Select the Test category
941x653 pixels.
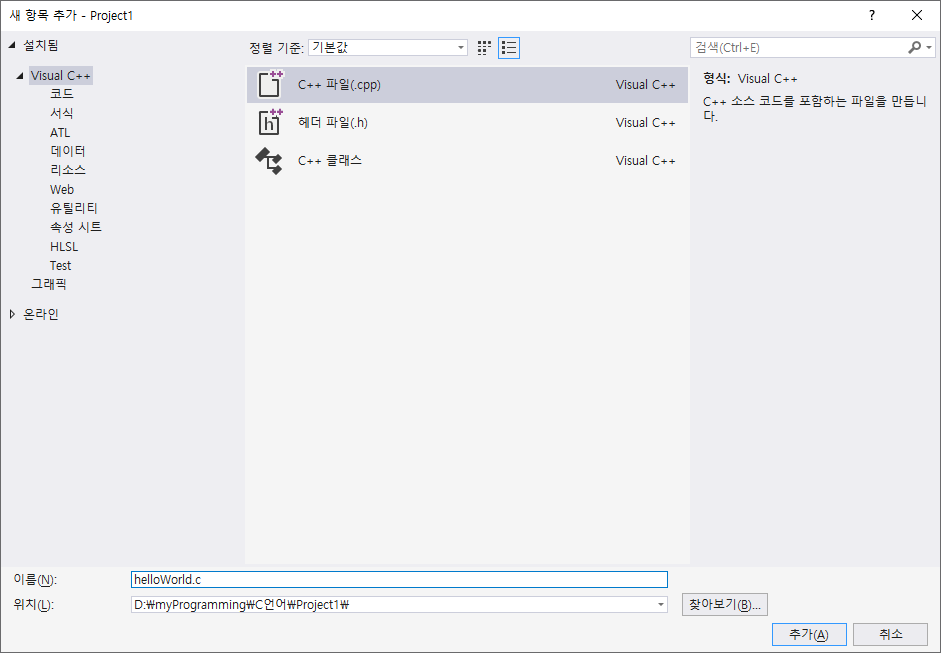61,265
